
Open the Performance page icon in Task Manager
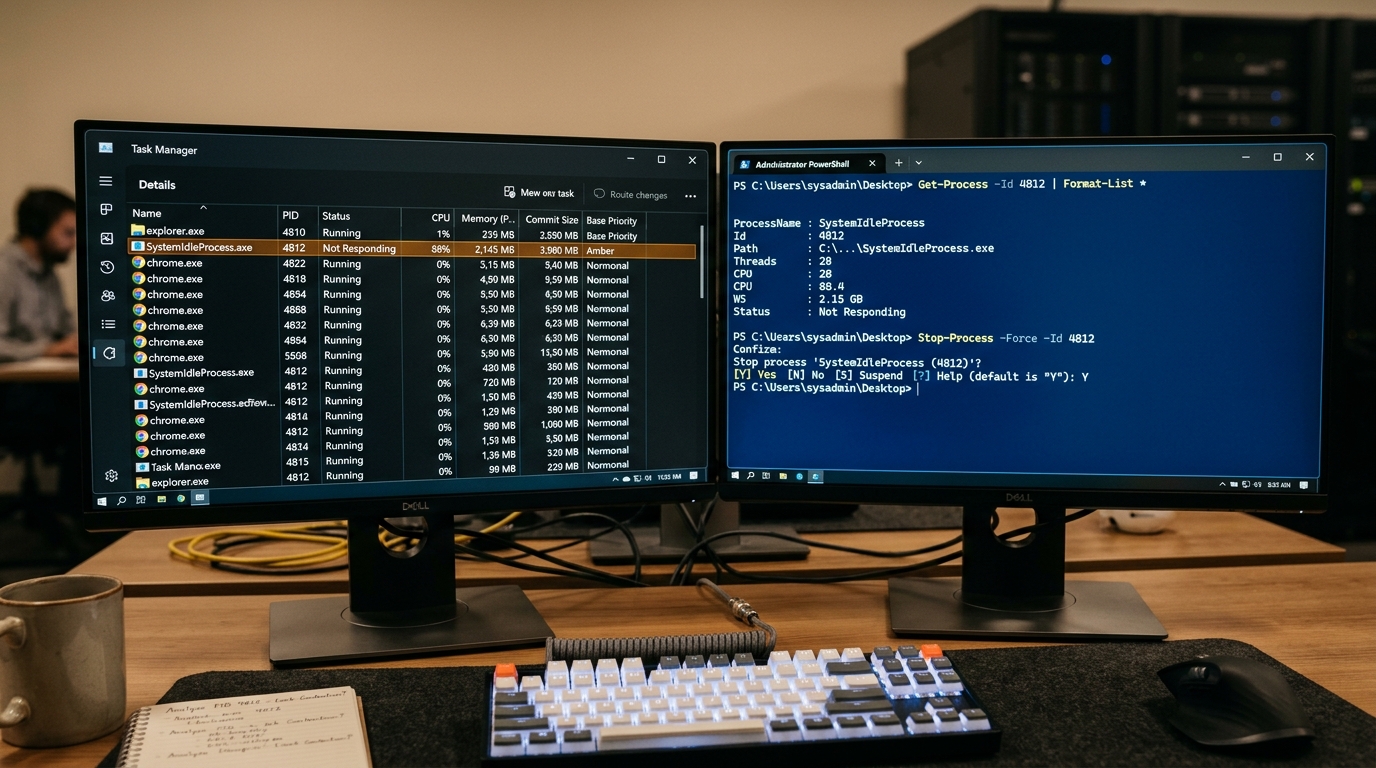click(x=107, y=238)
